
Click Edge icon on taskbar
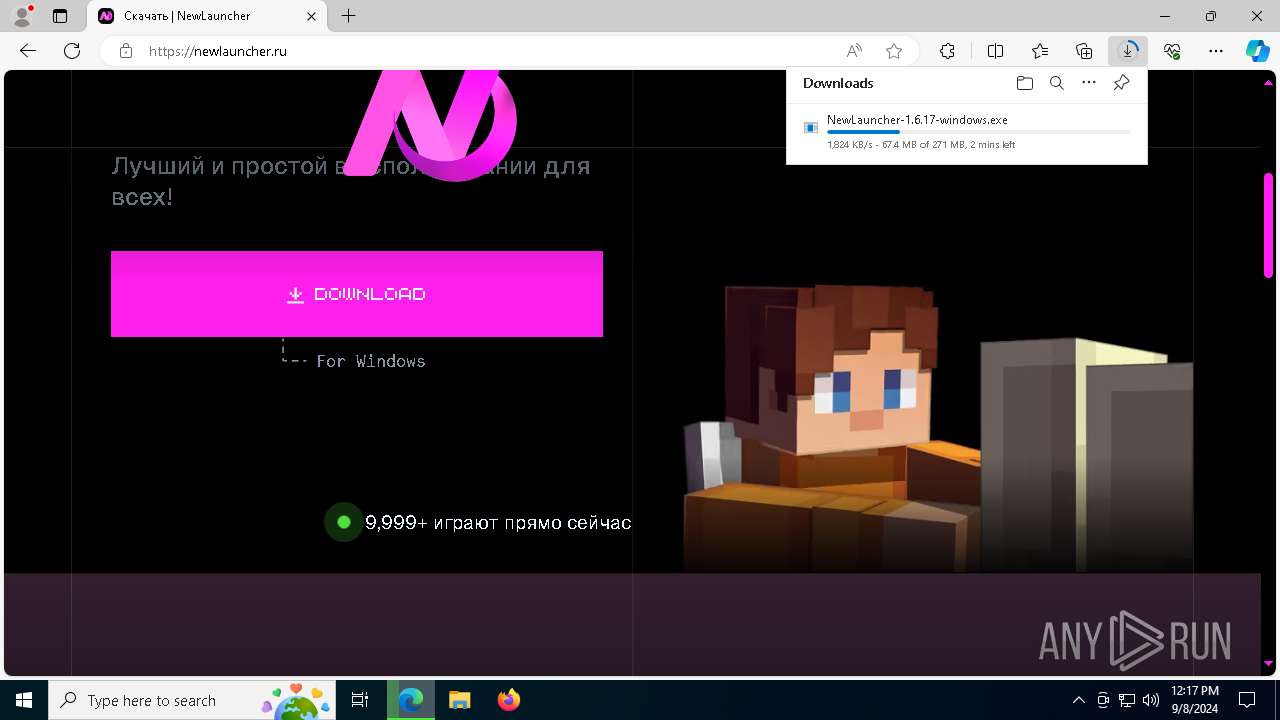[x=411, y=700]
